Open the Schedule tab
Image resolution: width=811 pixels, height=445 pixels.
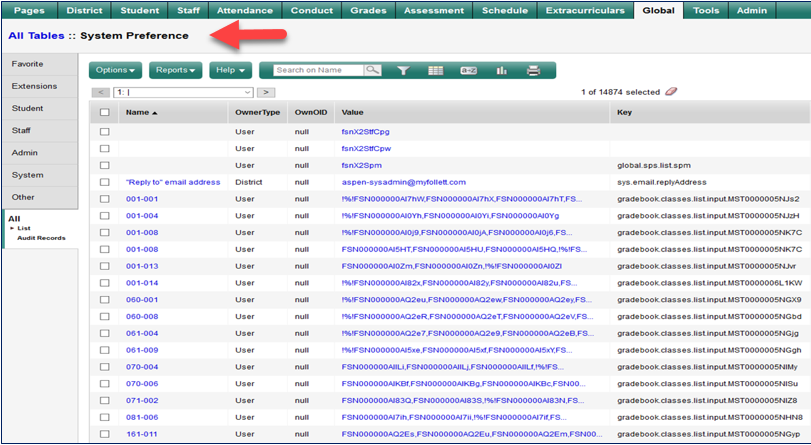[x=505, y=10]
